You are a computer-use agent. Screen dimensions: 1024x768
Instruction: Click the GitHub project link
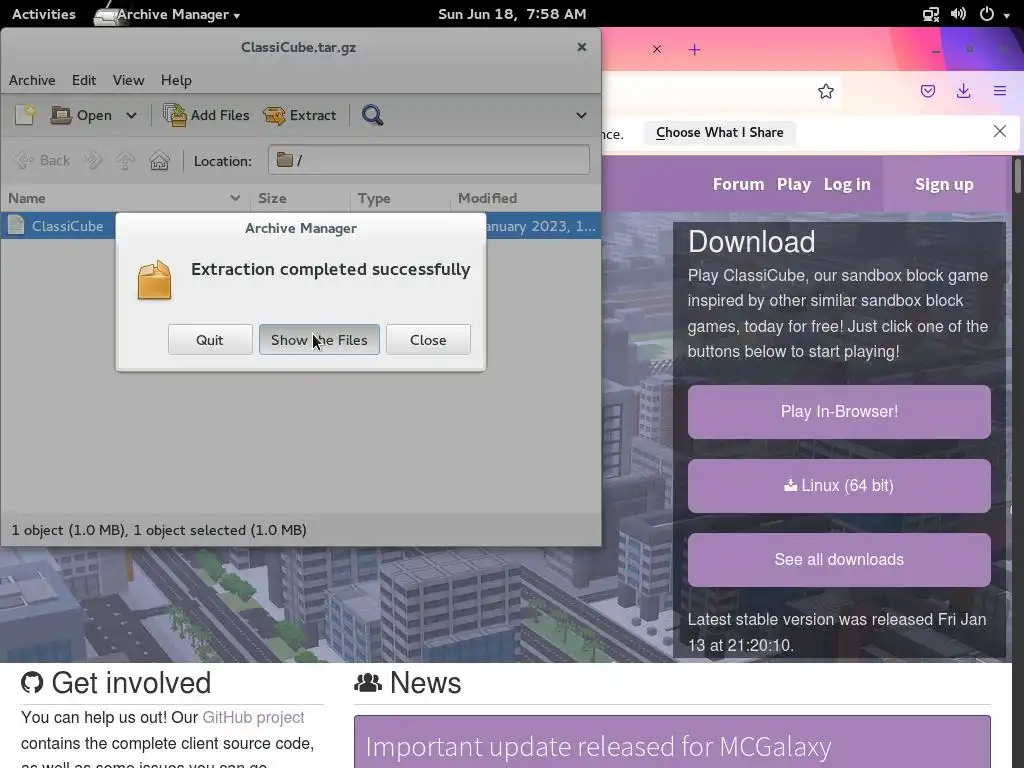[x=253, y=717]
